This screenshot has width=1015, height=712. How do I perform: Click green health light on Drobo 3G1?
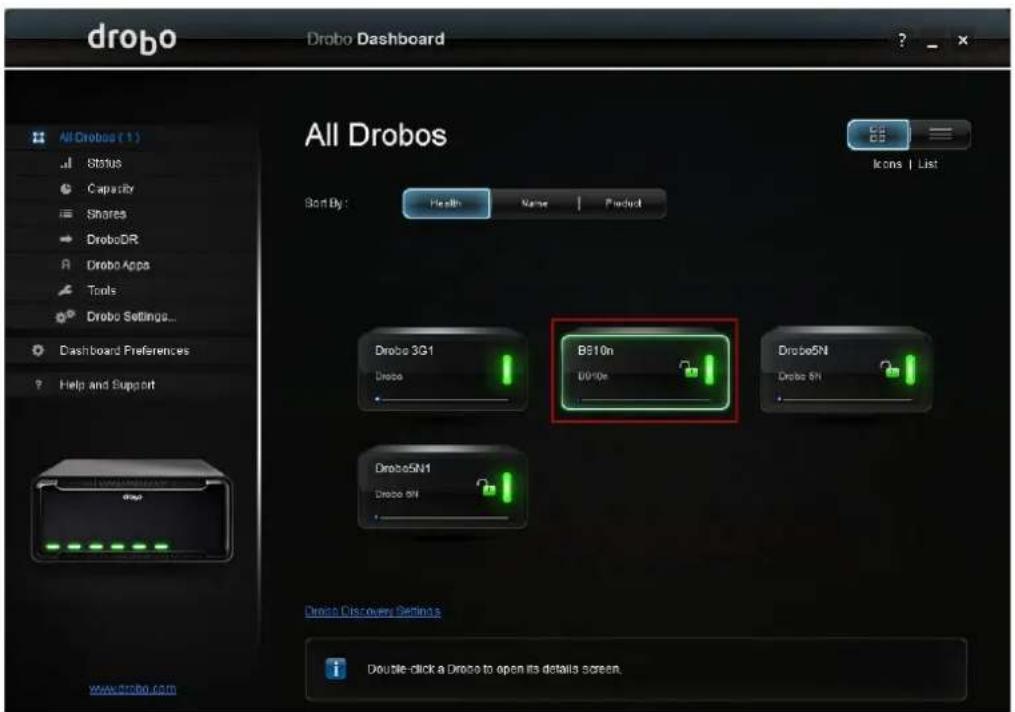click(x=507, y=369)
